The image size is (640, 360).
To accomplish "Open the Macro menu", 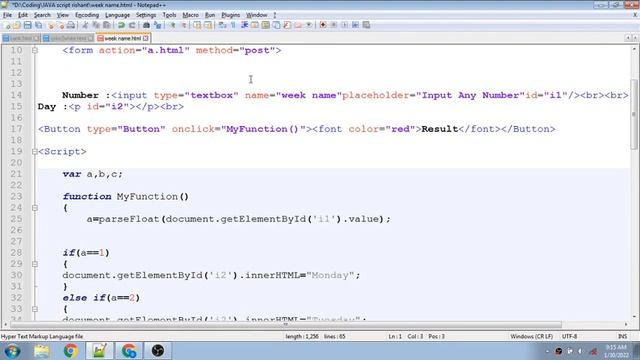I will pos(190,15).
